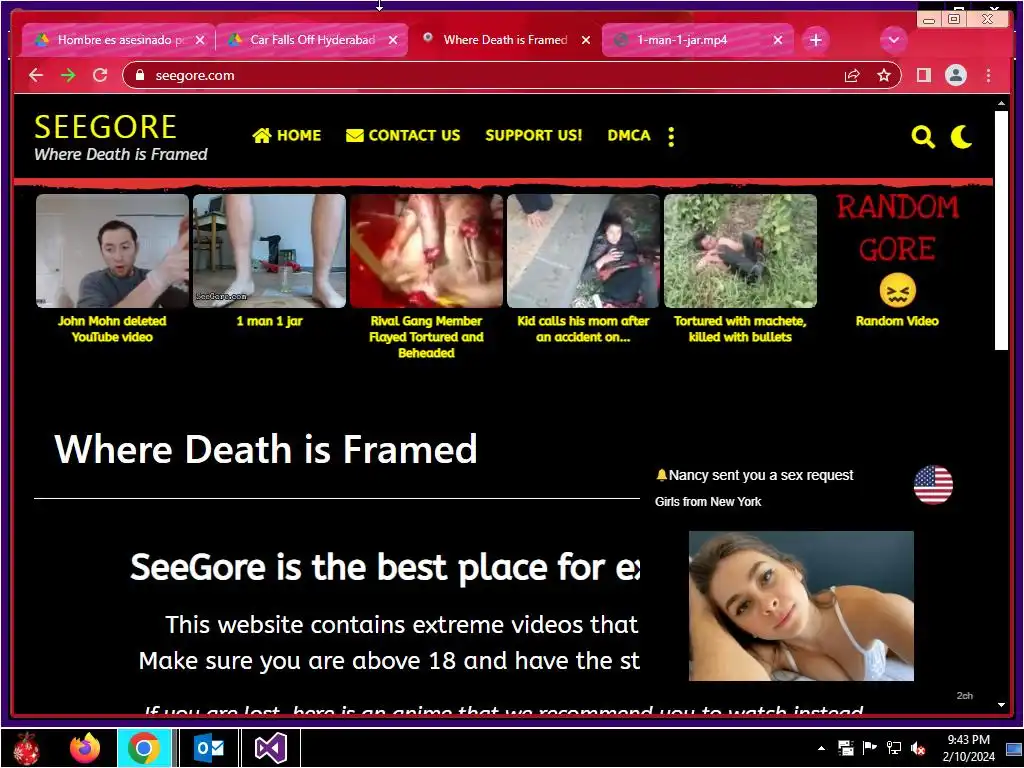Switch to Chrome on the taskbar
Viewport: 1024px width, 768px height.
point(144,748)
